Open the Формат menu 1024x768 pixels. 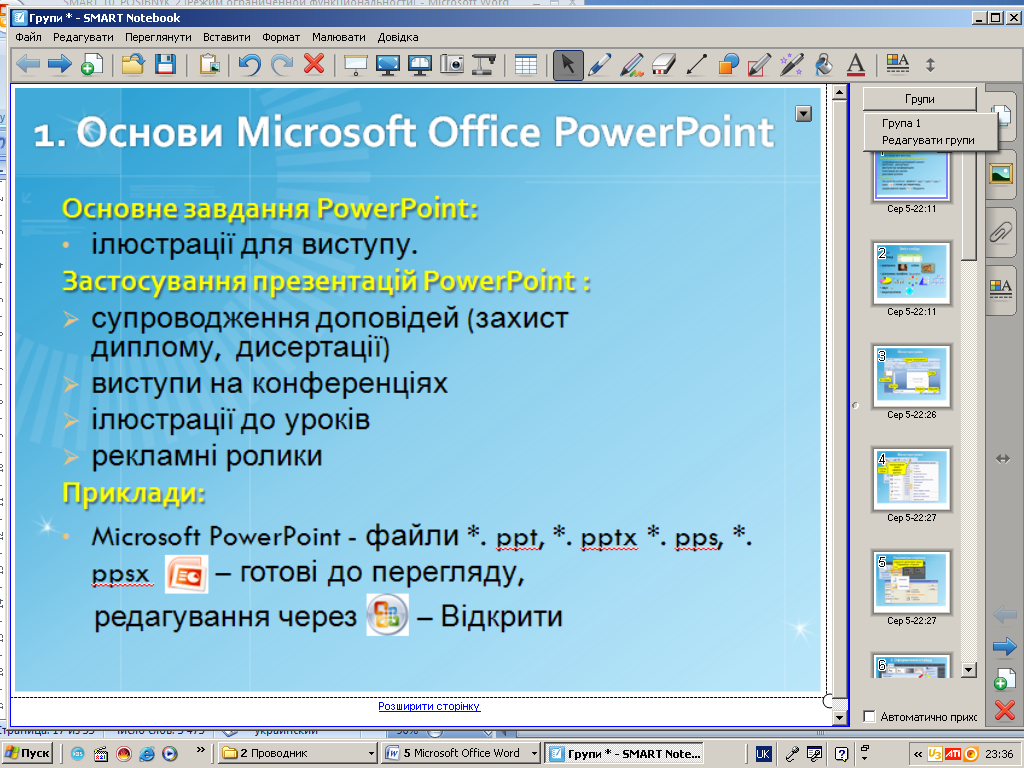281,37
